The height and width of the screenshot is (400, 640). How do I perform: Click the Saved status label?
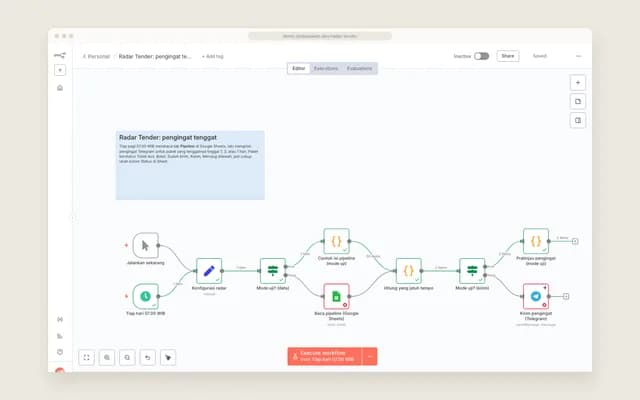(x=540, y=56)
